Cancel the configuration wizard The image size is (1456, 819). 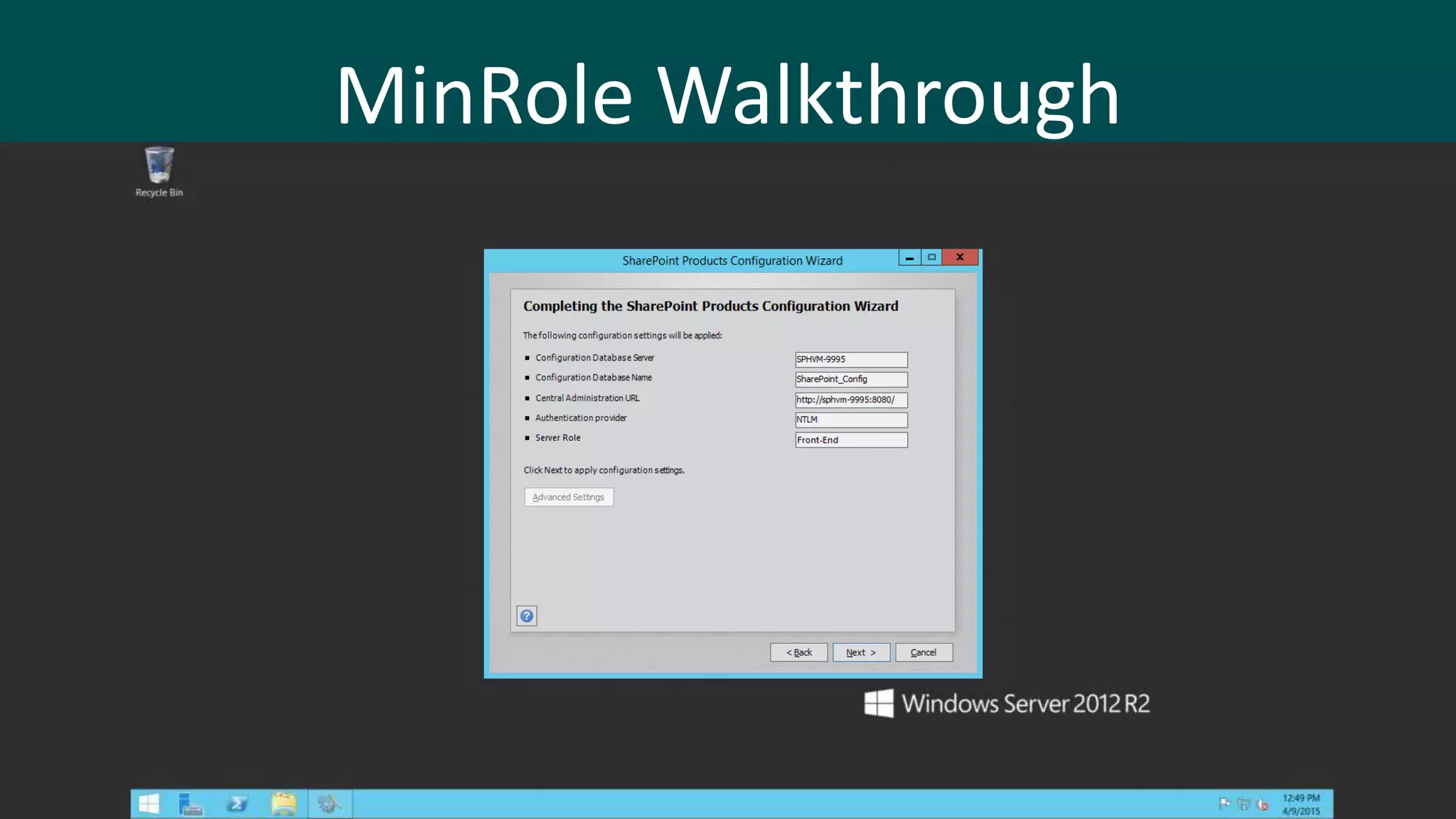click(924, 652)
